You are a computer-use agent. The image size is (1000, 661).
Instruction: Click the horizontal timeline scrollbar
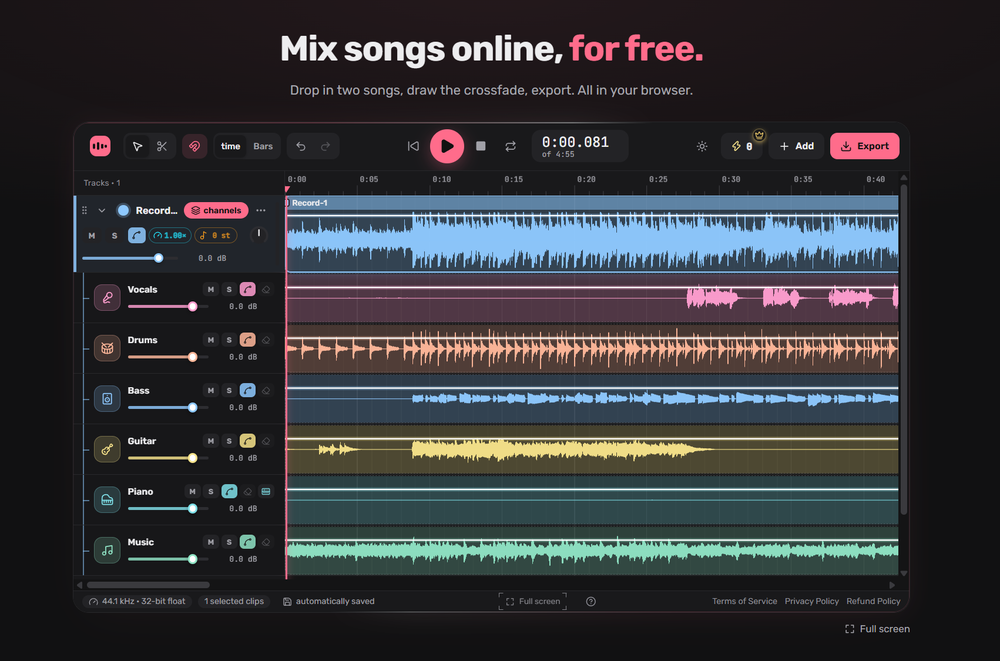coord(148,584)
